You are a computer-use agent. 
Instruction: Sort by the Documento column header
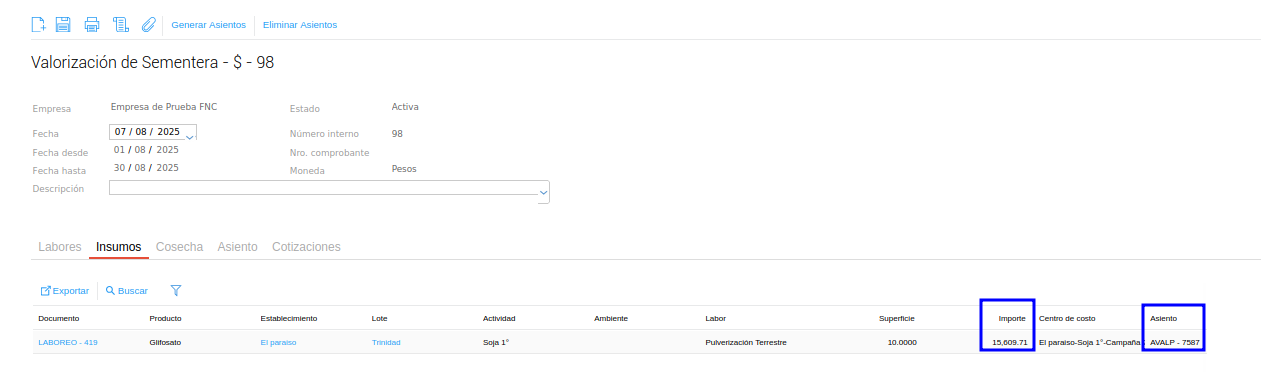58,319
